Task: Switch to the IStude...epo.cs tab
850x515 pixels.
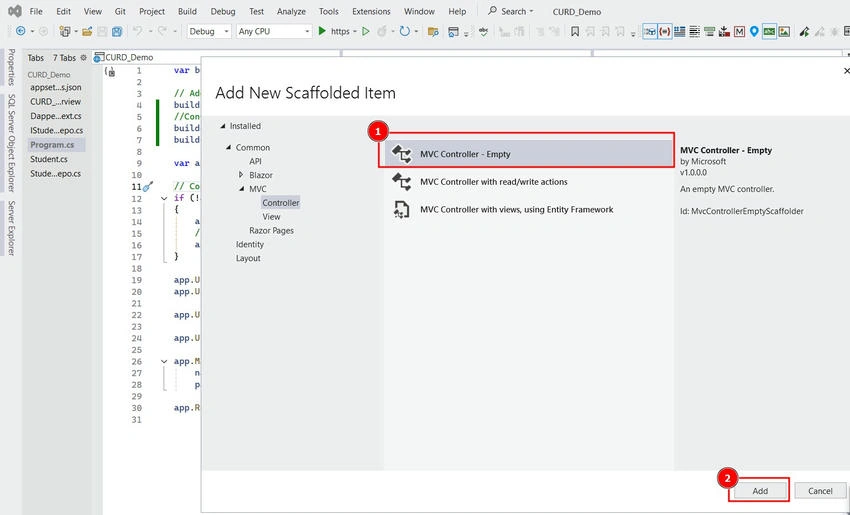Action: (x=56, y=130)
